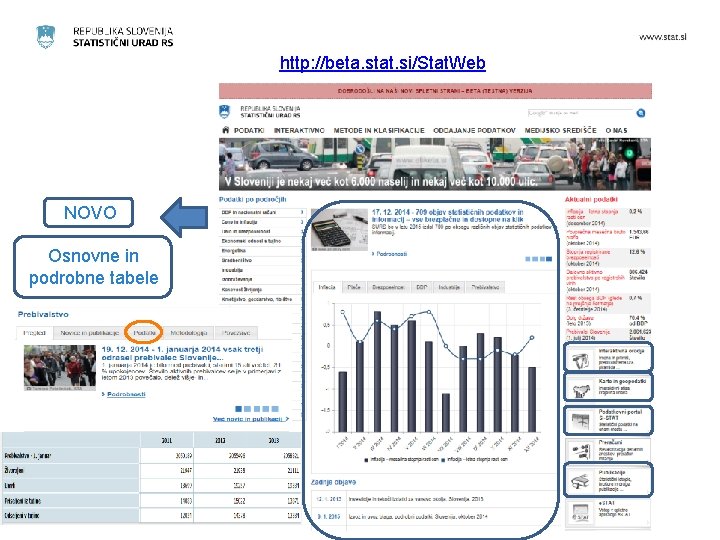Click the home icon beside PODATKI
The width and height of the screenshot is (720, 540).
[225, 130]
